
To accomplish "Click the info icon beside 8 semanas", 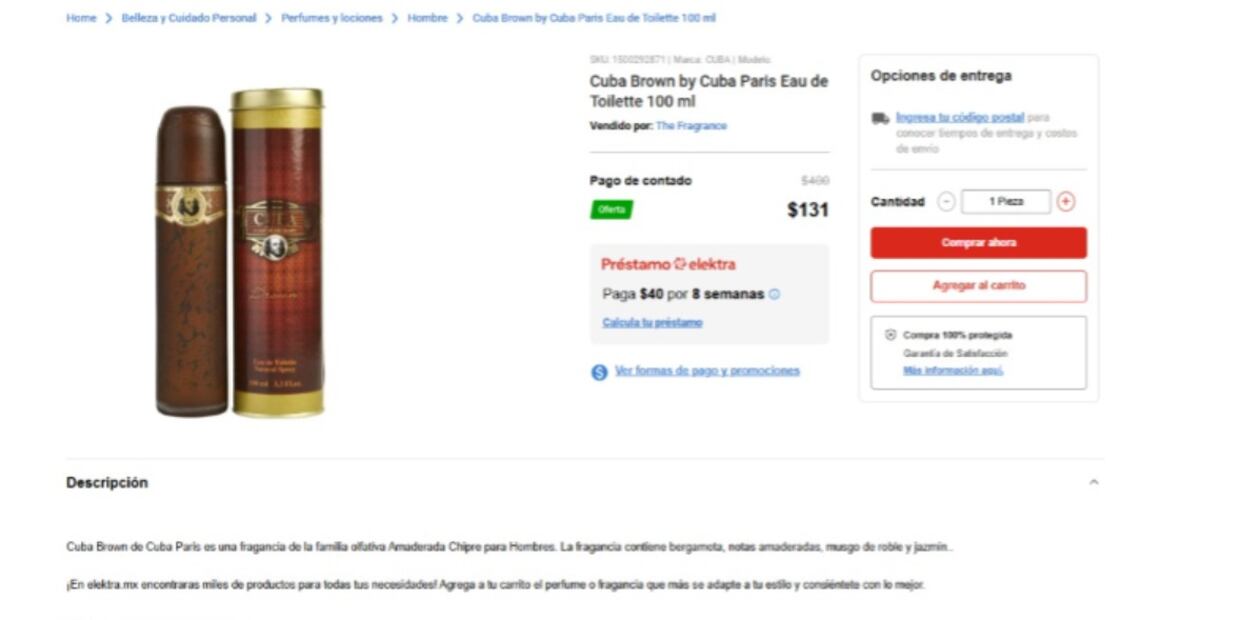I will pos(775,295).
